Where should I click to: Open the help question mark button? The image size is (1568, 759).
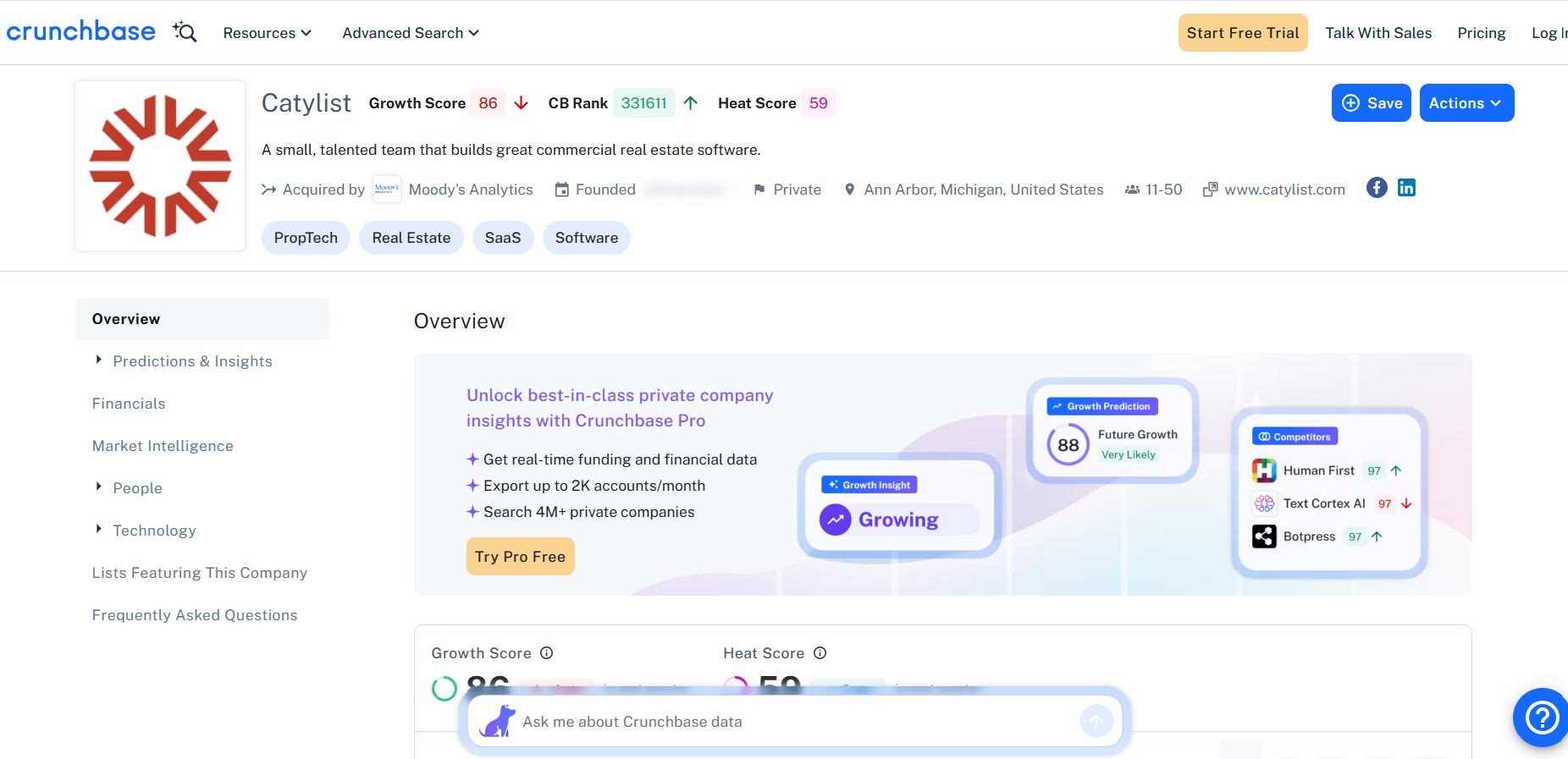pos(1542,718)
